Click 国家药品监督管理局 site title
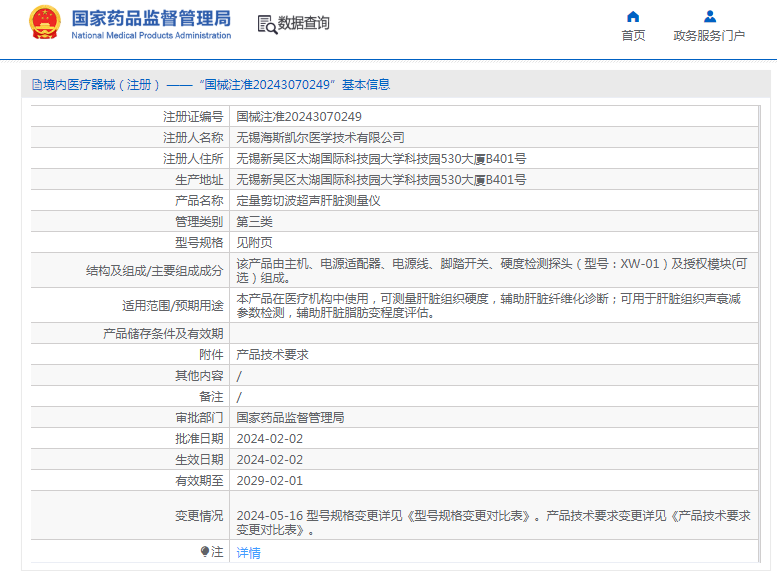 tap(151, 18)
